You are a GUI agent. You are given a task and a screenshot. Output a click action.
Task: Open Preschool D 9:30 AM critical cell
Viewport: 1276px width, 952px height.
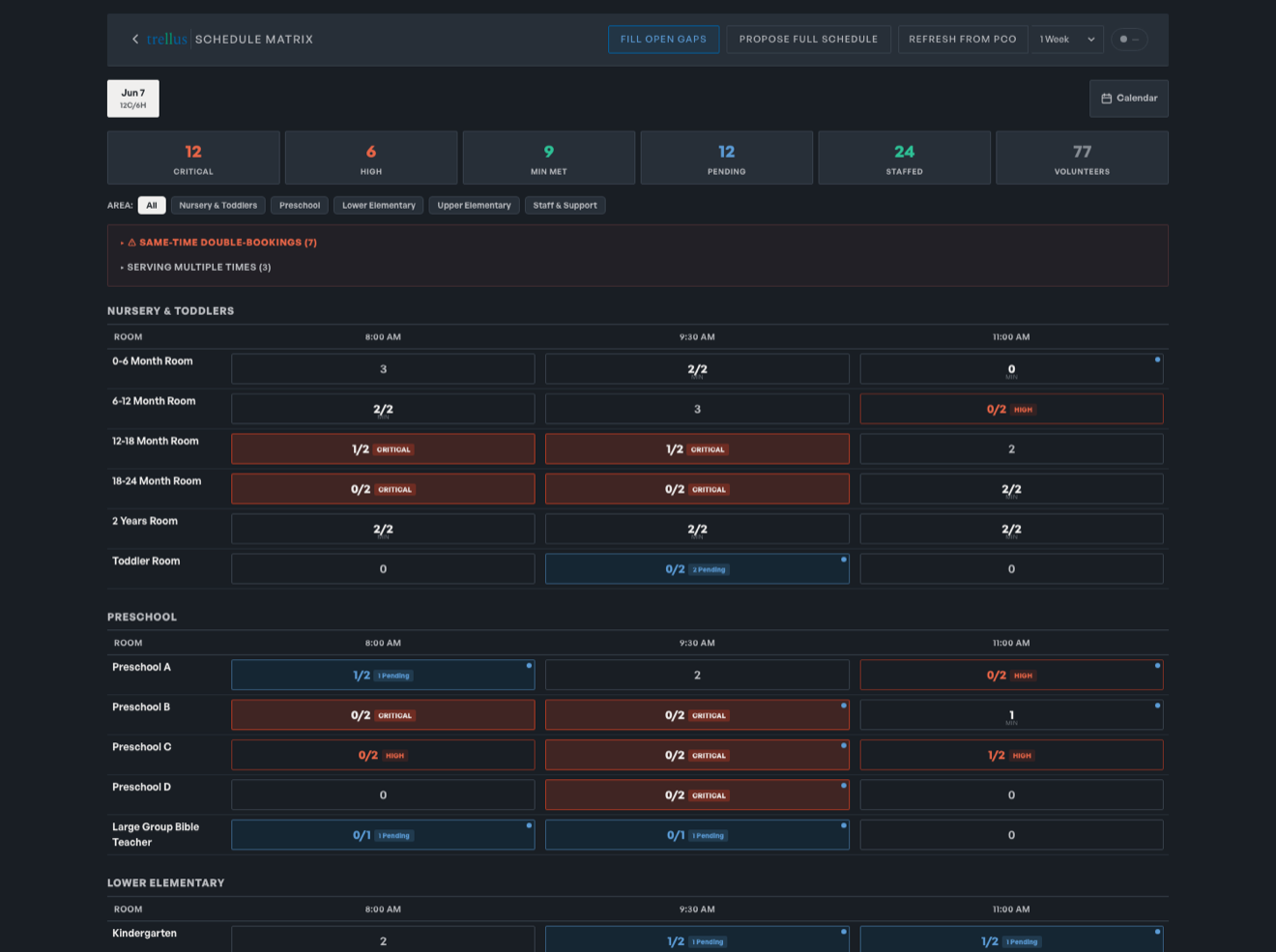pos(697,795)
